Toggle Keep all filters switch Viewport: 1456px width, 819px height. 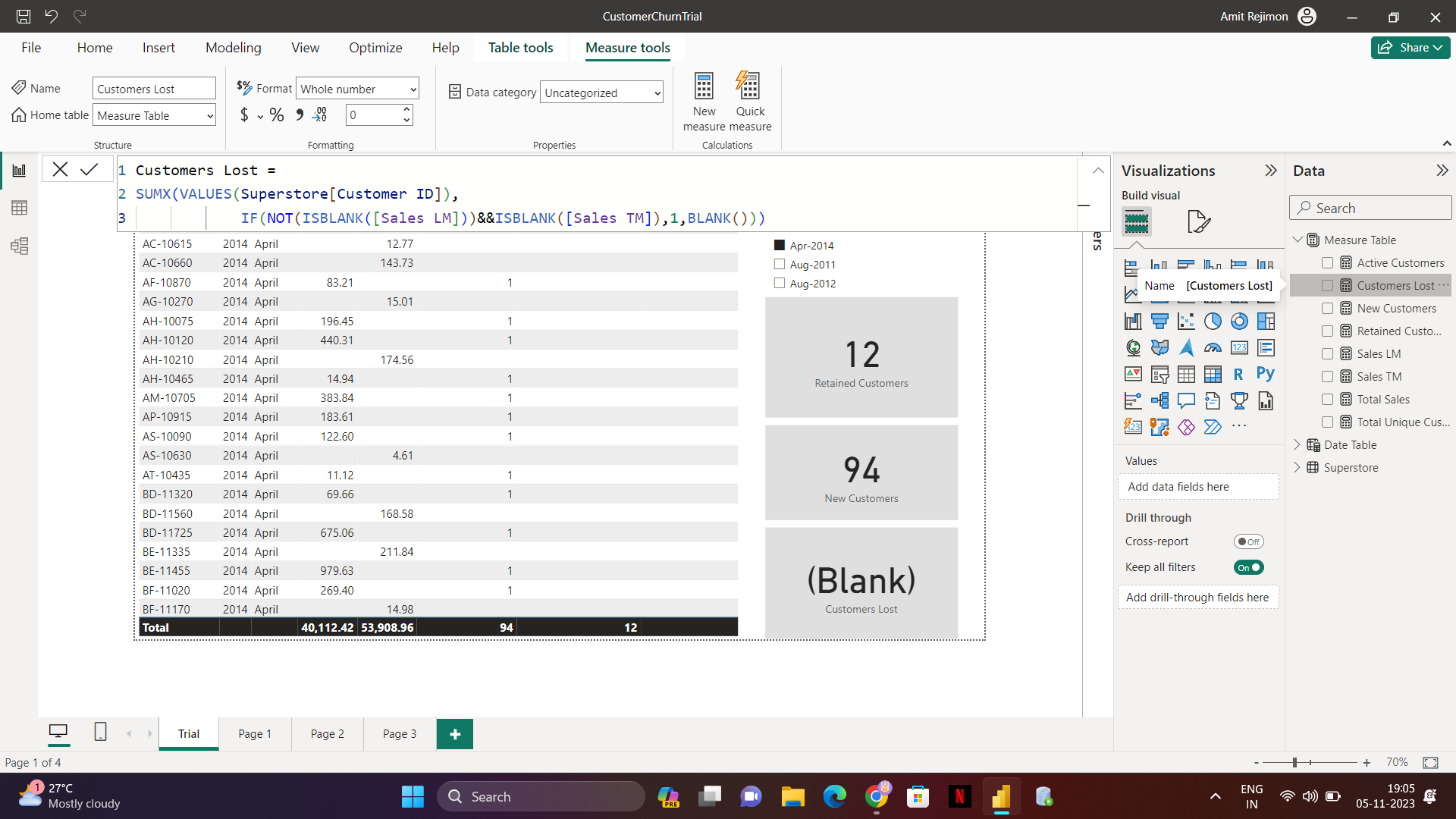pyautogui.click(x=1248, y=567)
